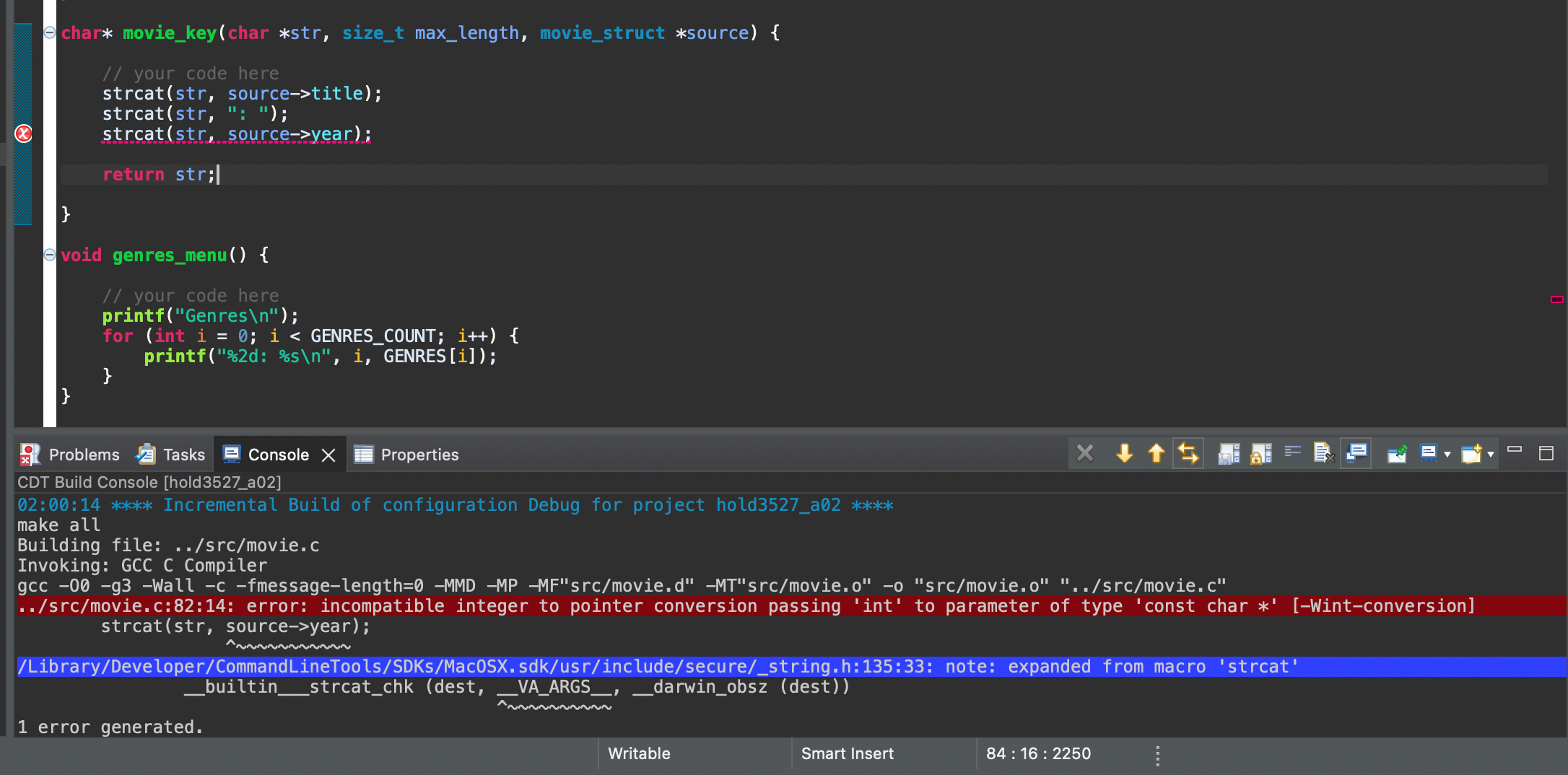Maximize the Console view
This screenshot has width=1568, height=775.
[1548, 453]
